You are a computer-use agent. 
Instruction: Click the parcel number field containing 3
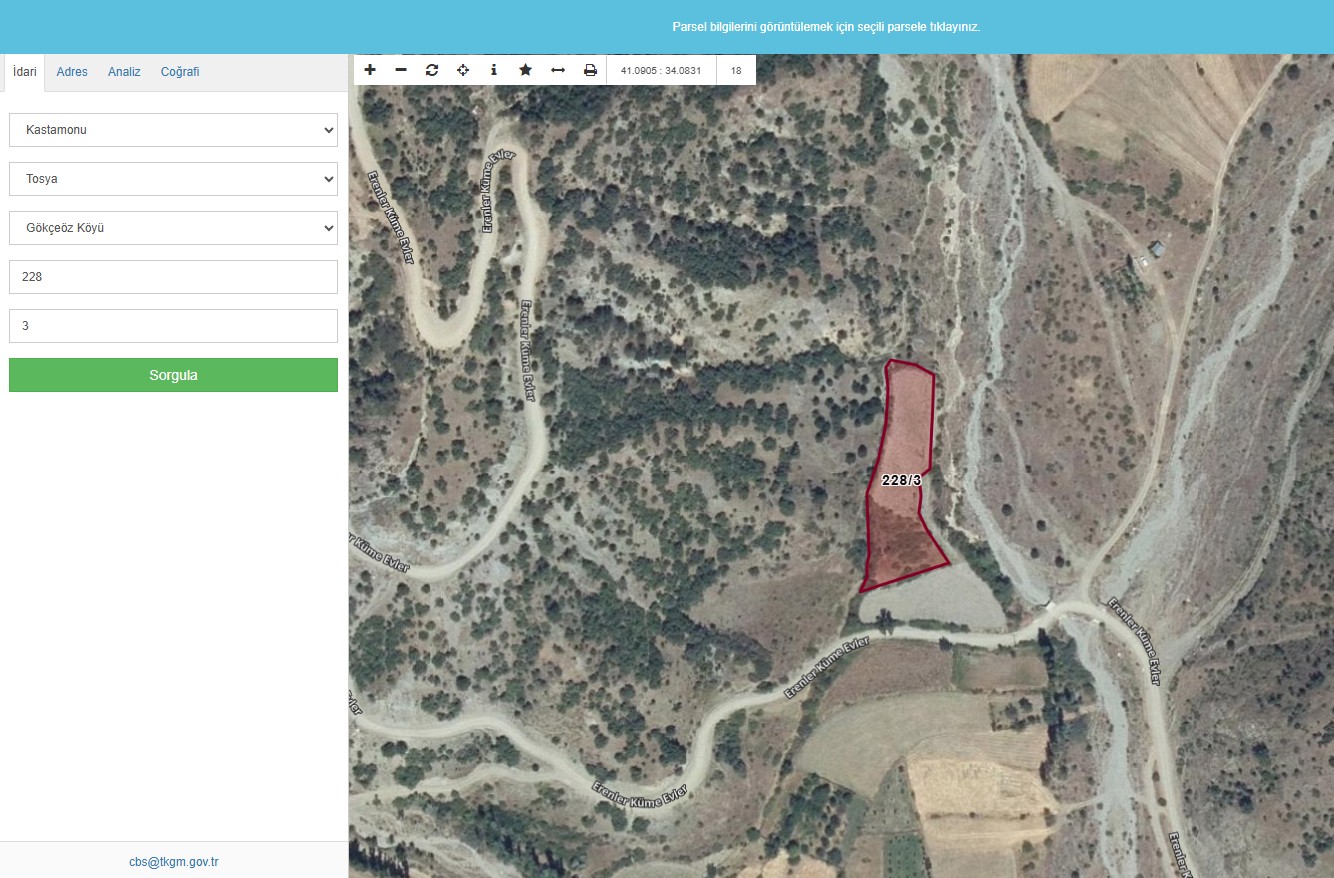173,326
